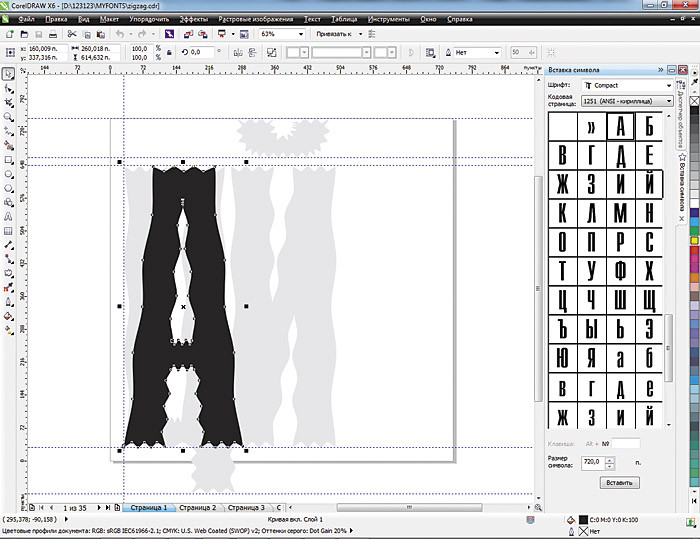
Task: Open the Инструменты menu
Action: click(x=388, y=19)
